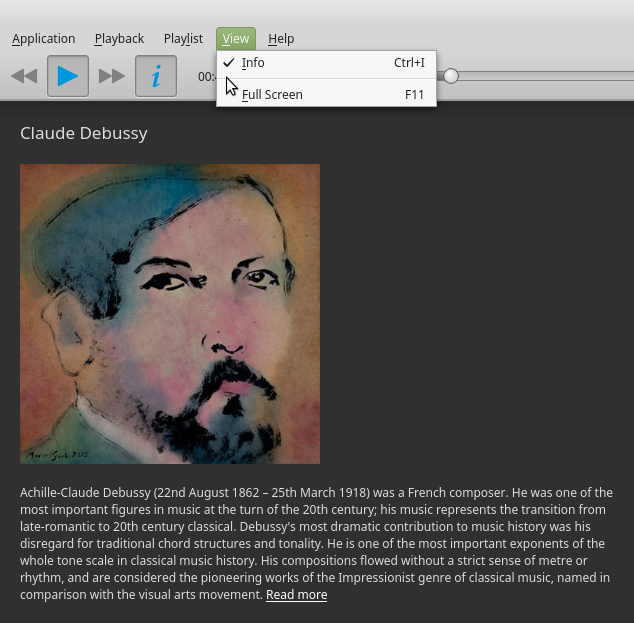Click the previous track rewind icon
The height and width of the screenshot is (623, 634).
pos(24,76)
